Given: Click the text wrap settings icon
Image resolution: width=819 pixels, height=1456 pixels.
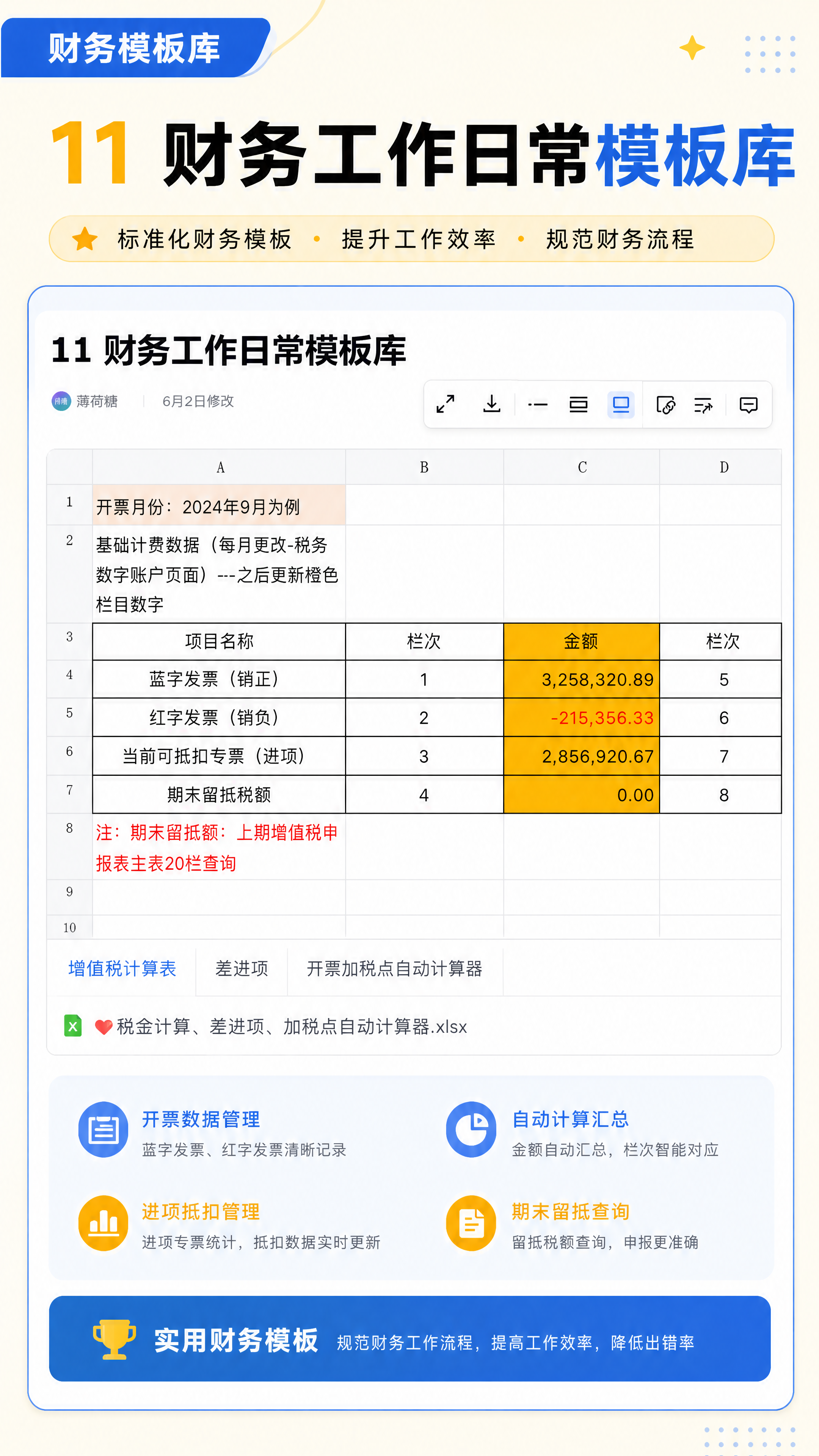Looking at the screenshot, I should coord(703,405).
